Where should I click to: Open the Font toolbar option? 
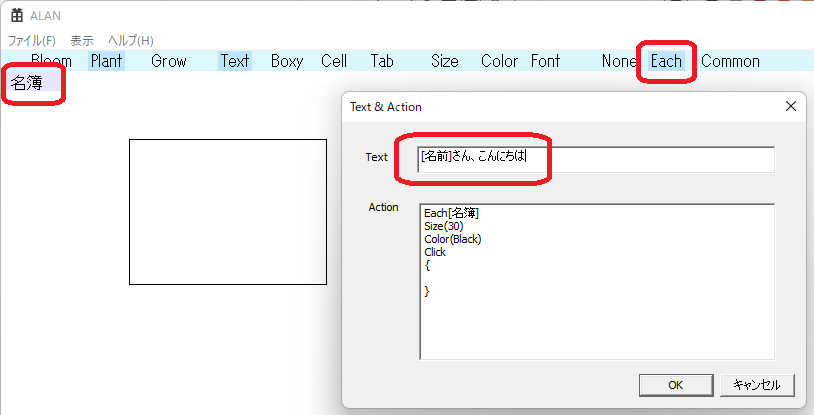click(546, 61)
